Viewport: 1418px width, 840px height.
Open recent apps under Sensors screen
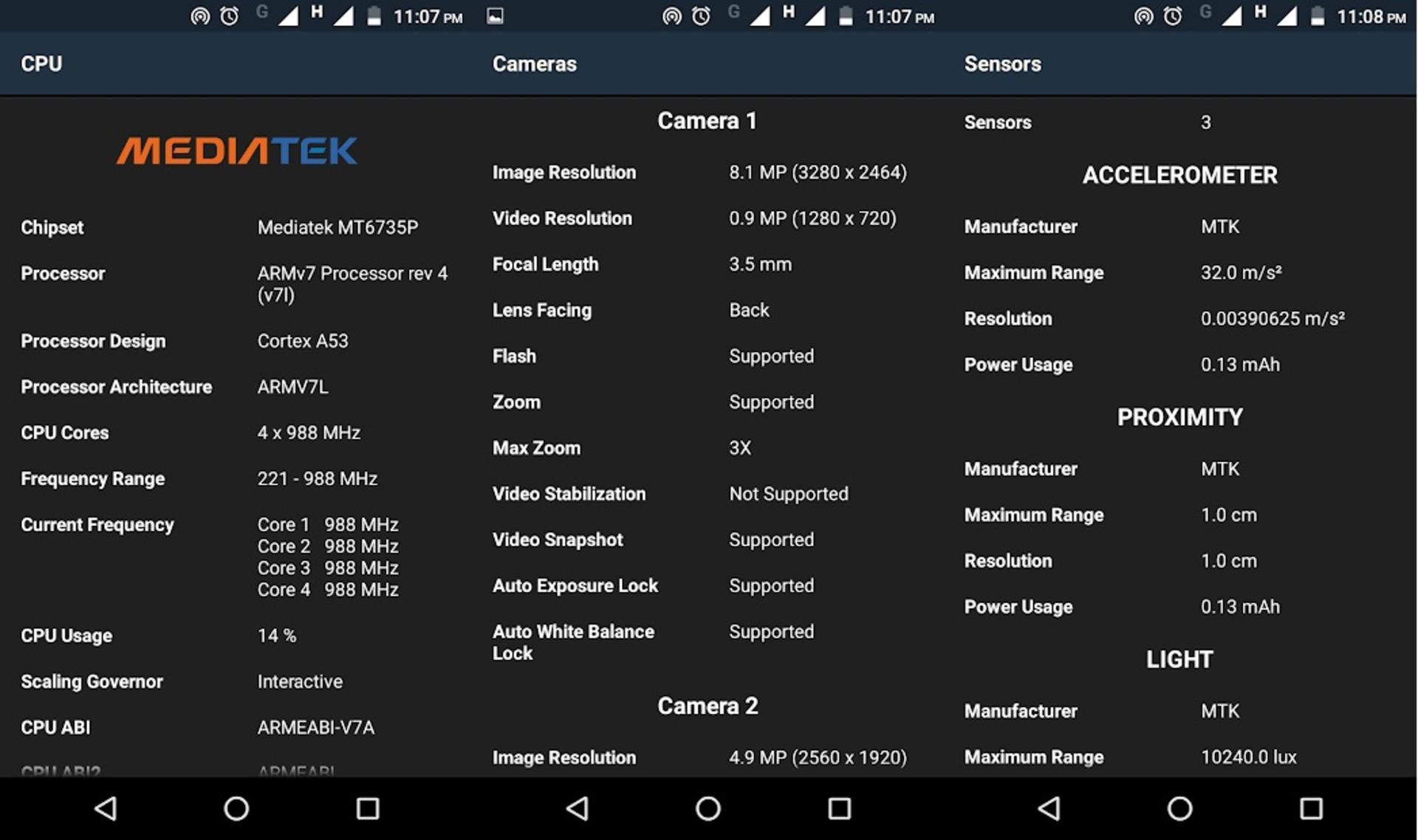pos(1312,808)
